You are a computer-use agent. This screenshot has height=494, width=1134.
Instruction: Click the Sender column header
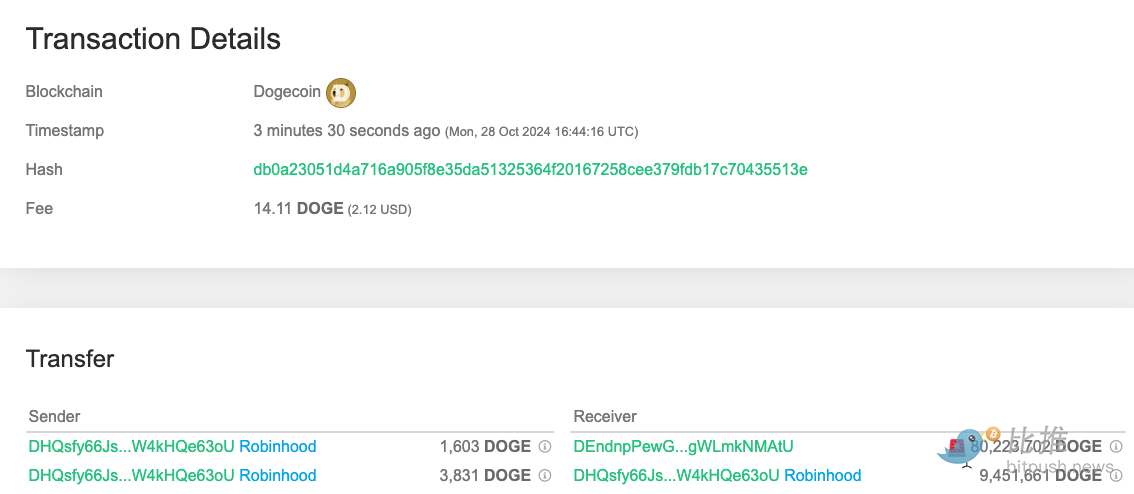click(54, 416)
